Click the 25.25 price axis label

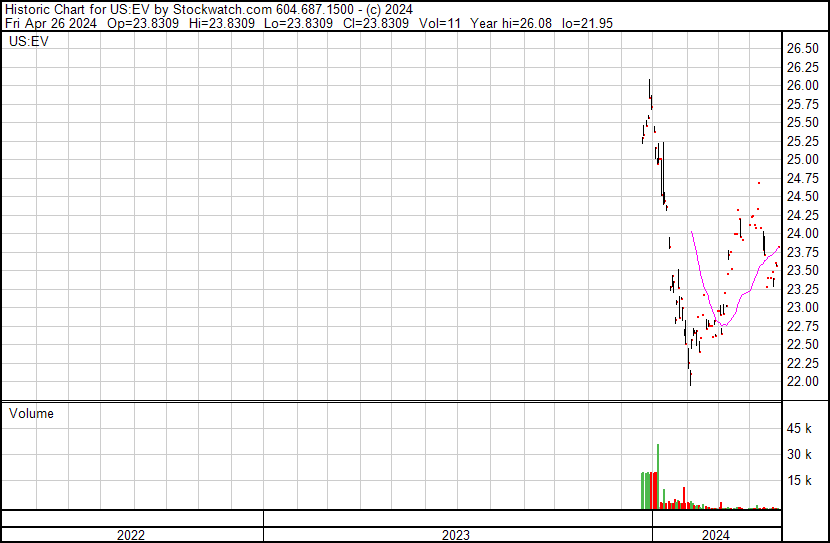click(x=802, y=141)
